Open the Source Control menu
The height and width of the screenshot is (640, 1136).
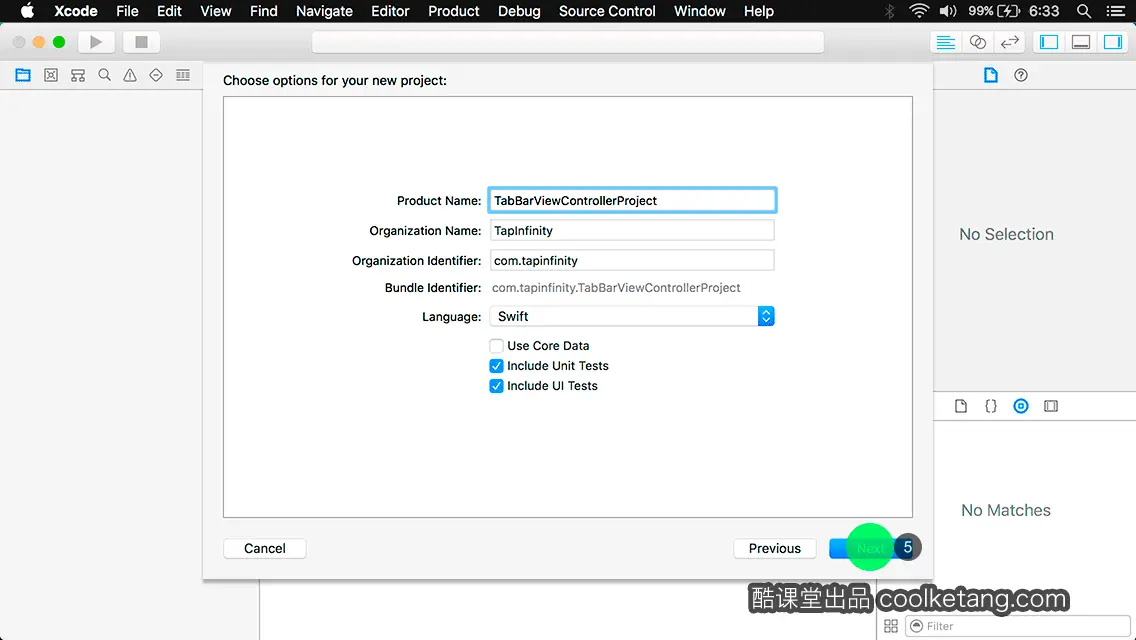[x=607, y=11]
